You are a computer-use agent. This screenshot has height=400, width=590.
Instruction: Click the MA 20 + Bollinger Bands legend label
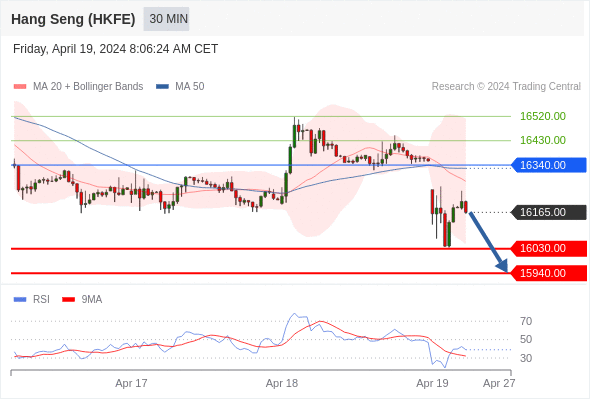click(x=88, y=87)
